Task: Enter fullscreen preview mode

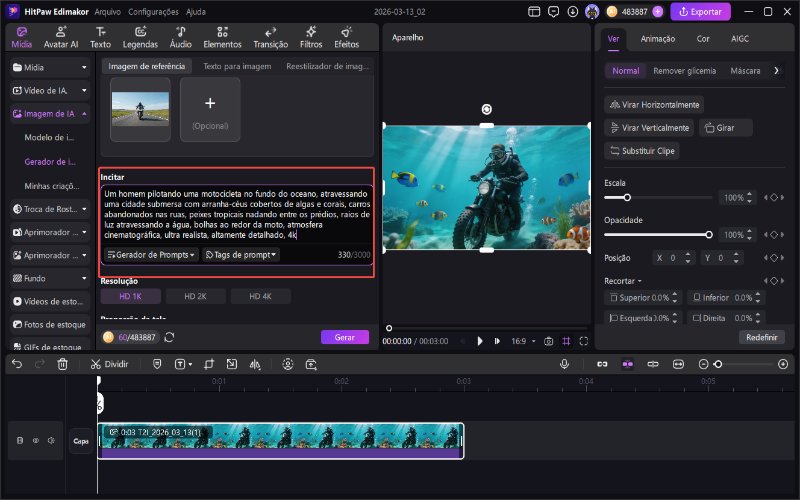Action: coord(583,341)
